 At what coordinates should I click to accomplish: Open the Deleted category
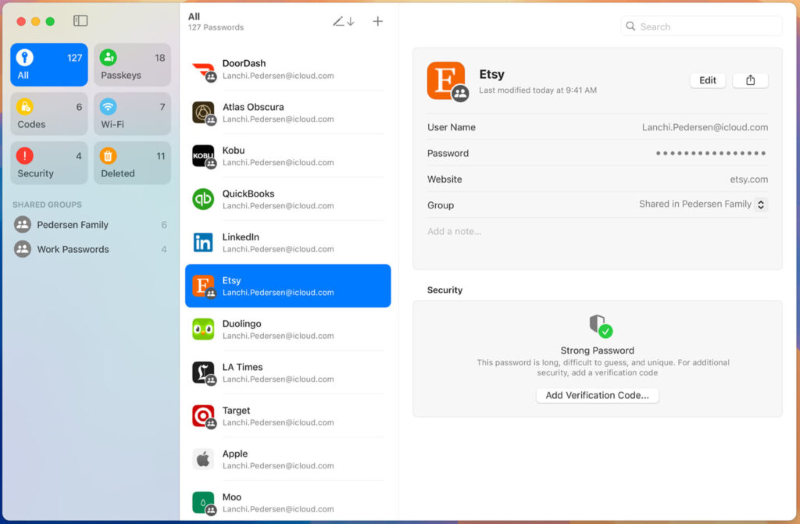[132, 163]
